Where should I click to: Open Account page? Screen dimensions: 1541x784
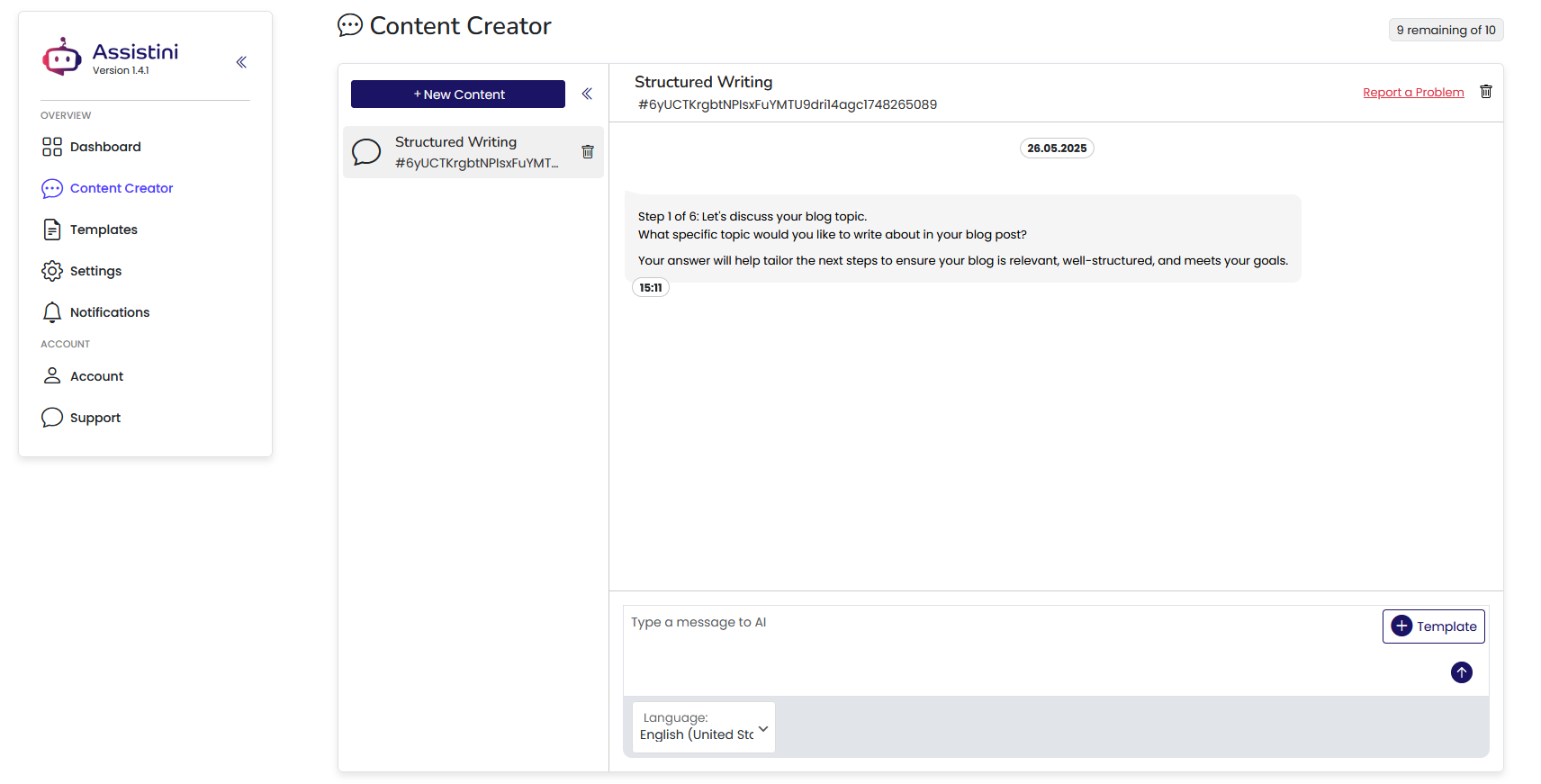(x=96, y=376)
